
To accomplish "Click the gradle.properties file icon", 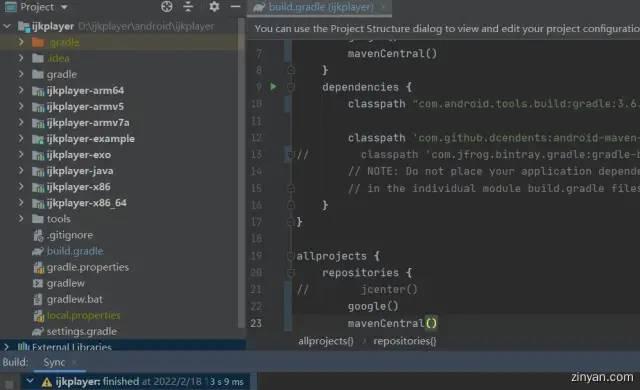I will click(x=38, y=268).
